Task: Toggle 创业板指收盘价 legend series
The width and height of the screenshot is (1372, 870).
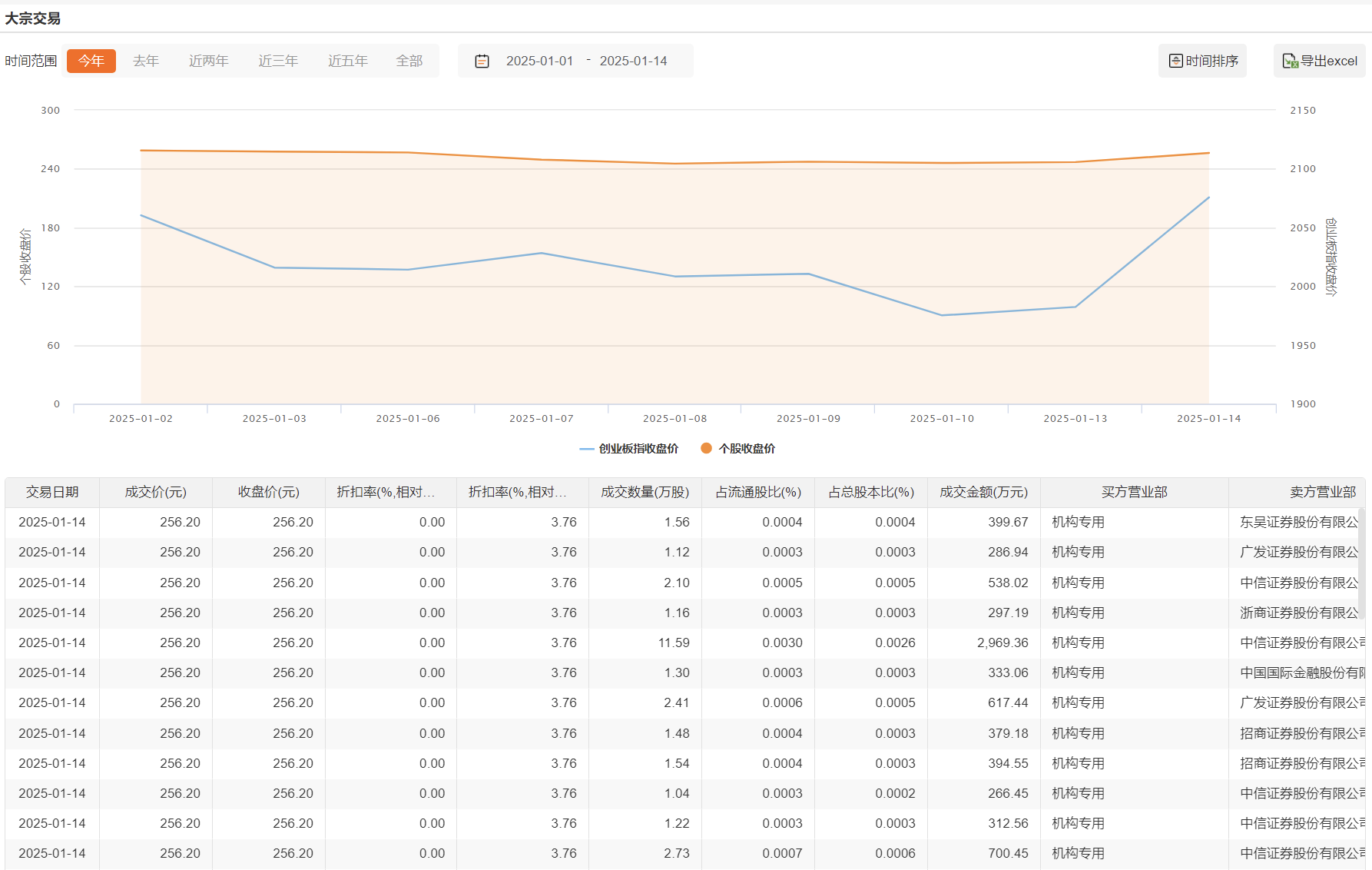Action: coord(629,449)
